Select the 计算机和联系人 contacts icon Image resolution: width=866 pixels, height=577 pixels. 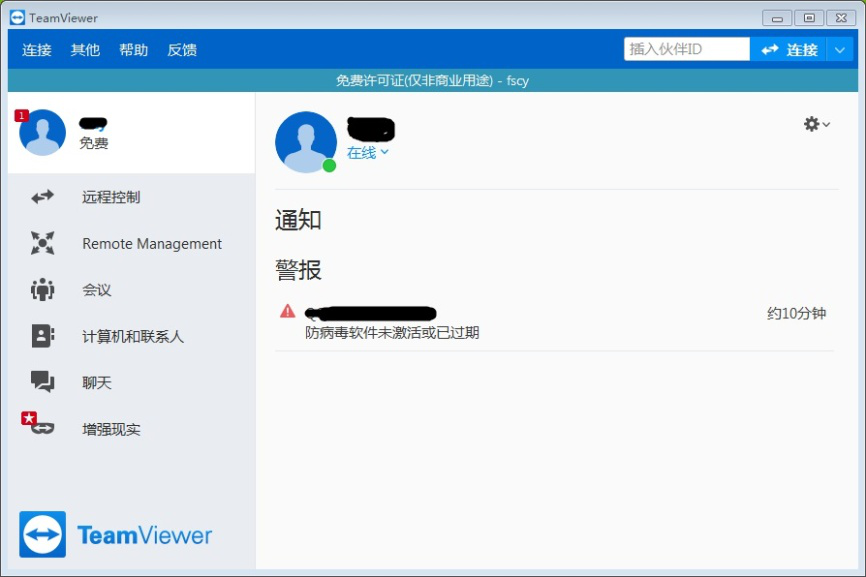click(43, 336)
